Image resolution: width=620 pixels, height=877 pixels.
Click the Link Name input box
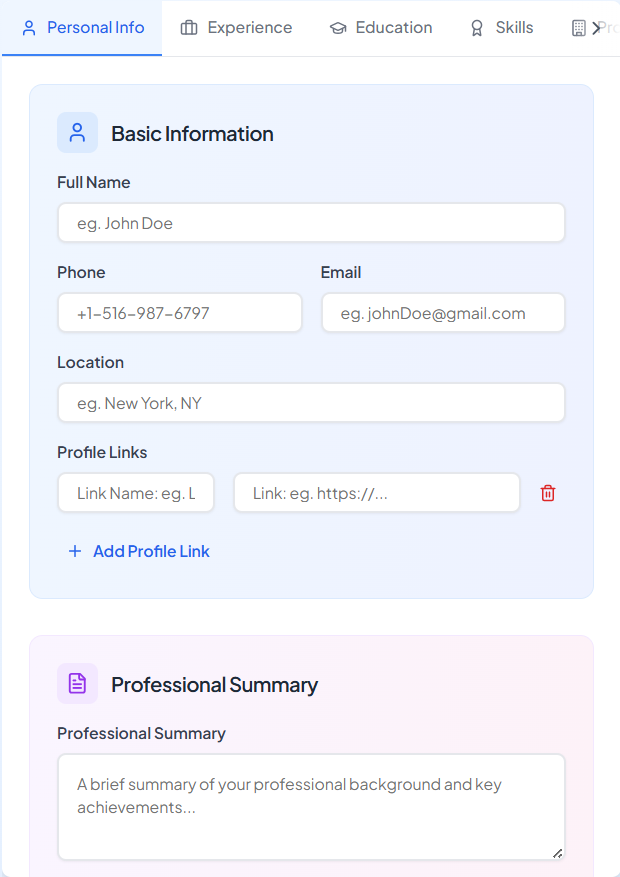135,492
